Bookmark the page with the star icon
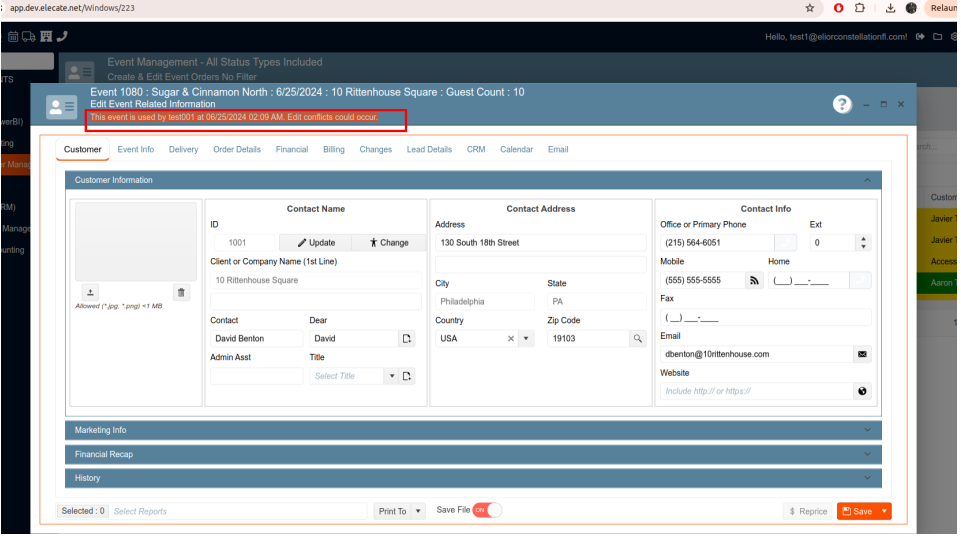The height and width of the screenshot is (537, 961). tap(808, 8)
